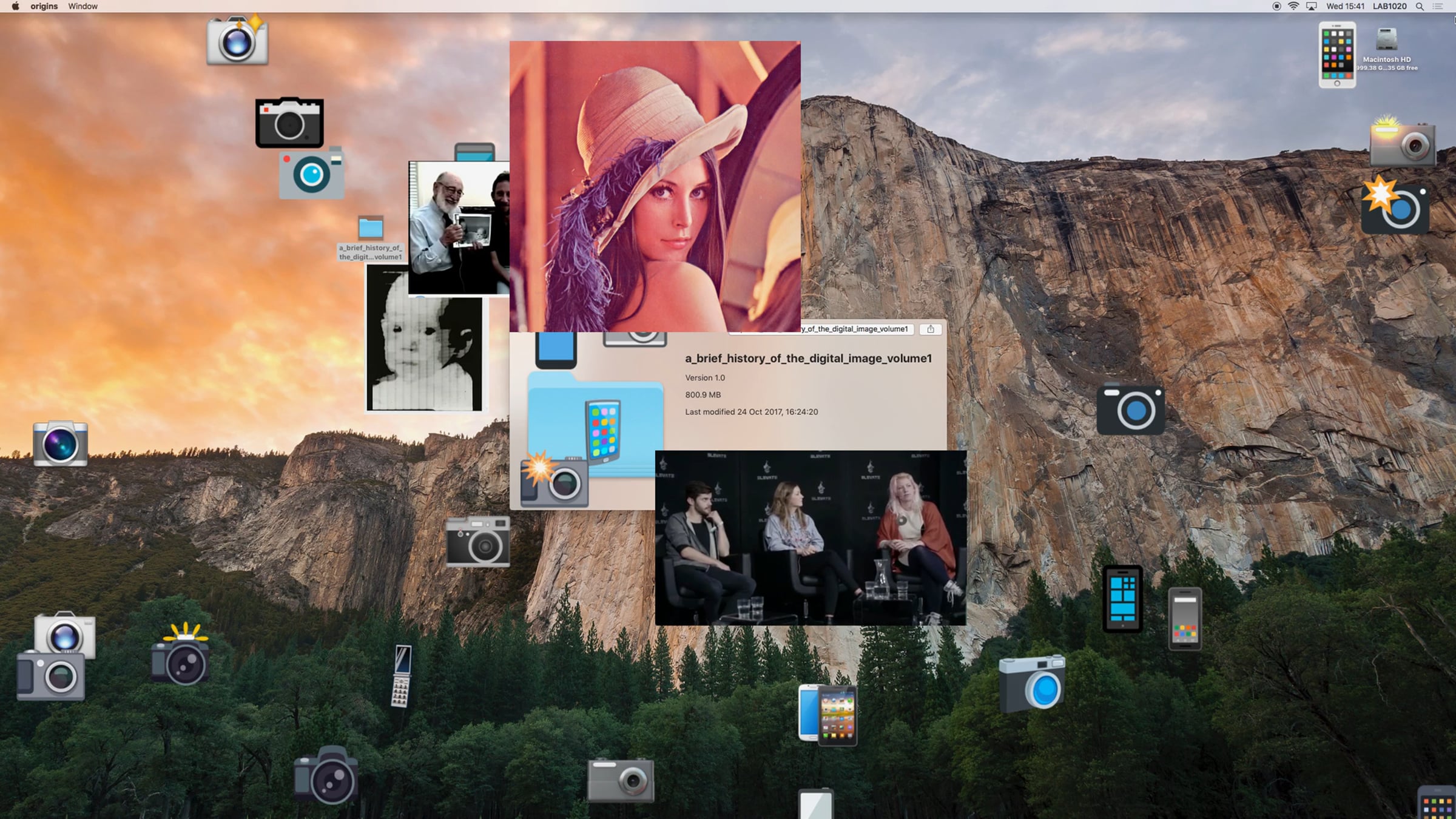1456x819 pixels.
Task: Click the "Last modified 24 Oct 2017, 16:24:20" text
Action: [x=752, y=411]
